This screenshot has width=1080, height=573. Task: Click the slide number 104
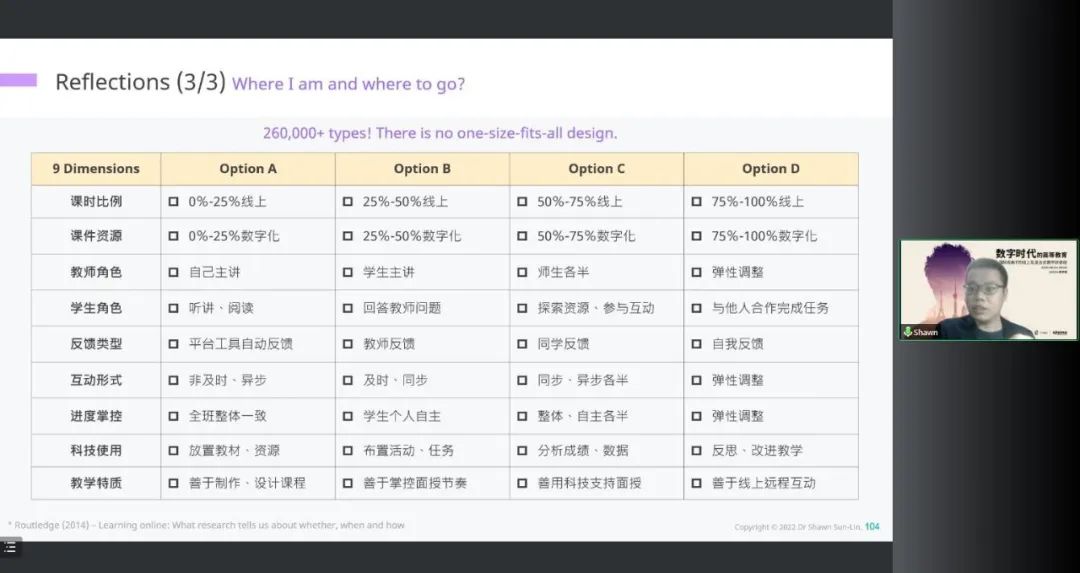872,527
